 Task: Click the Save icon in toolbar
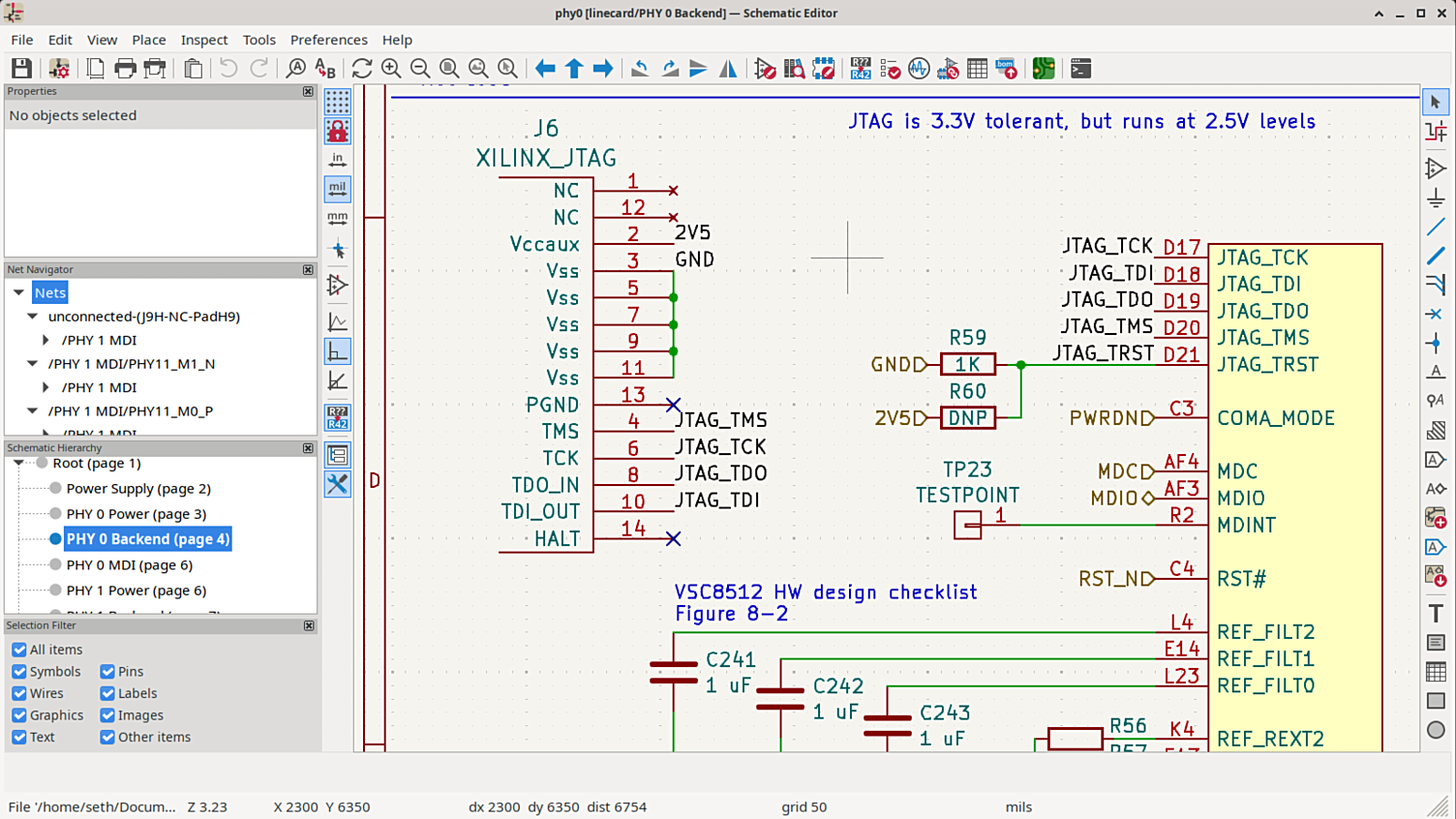click(x=21, y=69)
